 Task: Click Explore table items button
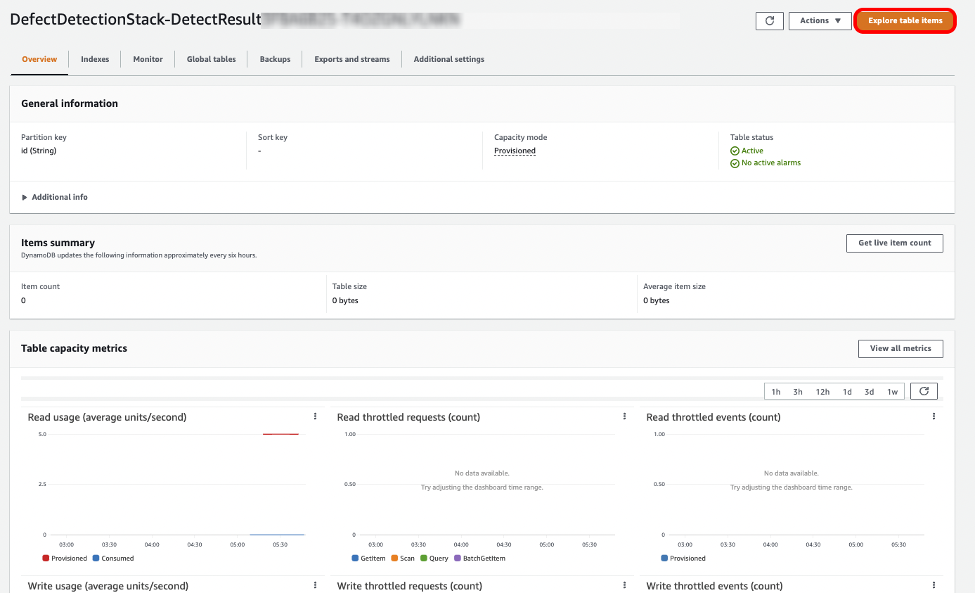click(905, 21)
